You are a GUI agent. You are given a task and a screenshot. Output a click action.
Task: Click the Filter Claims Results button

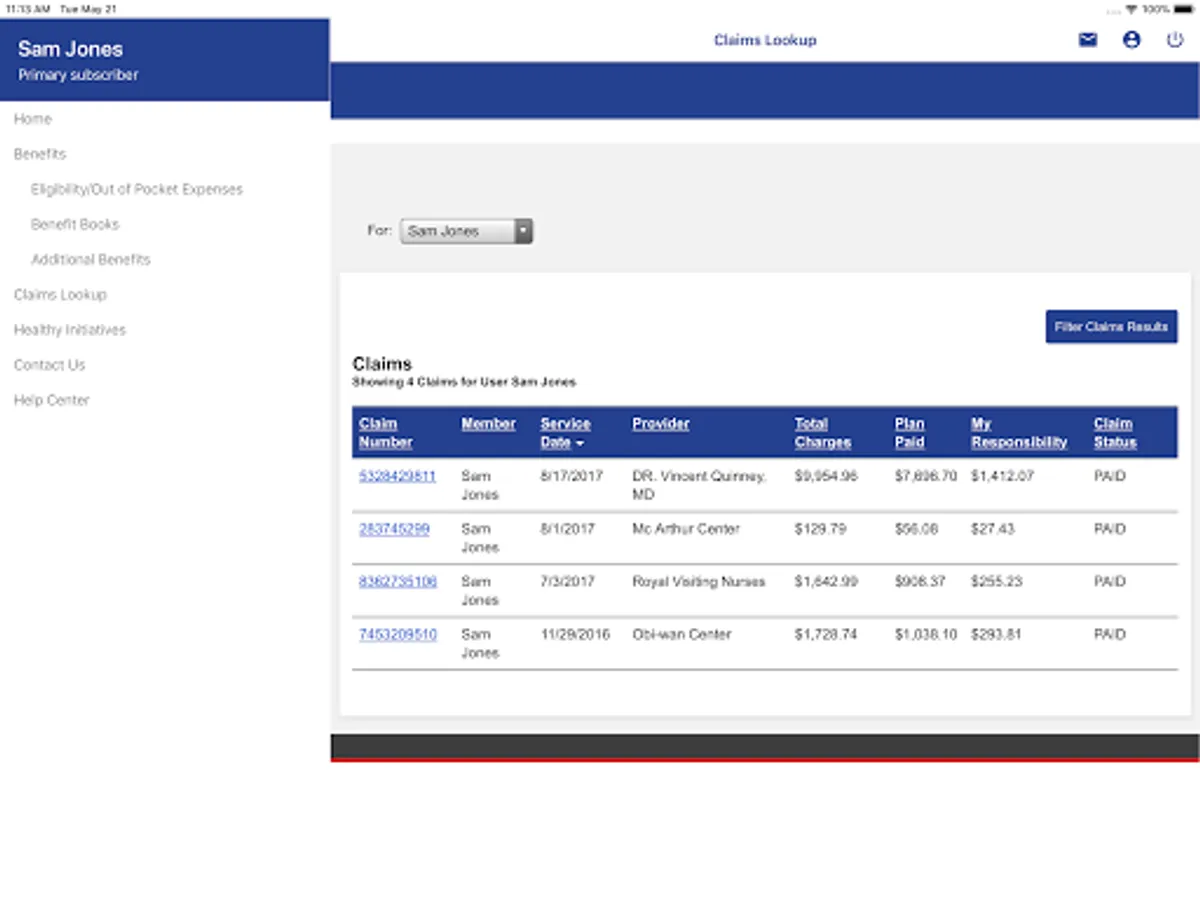point(1111,327)
